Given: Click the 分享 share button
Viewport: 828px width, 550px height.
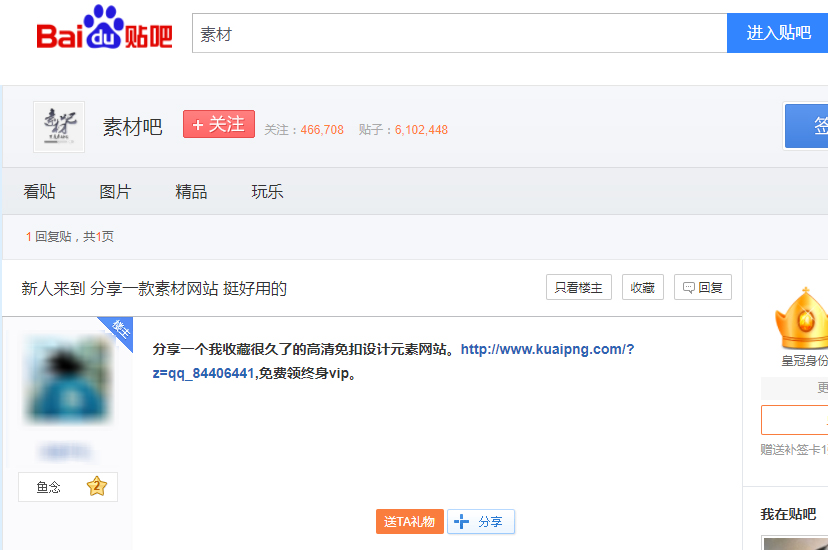Looking at the screenshot, I should pos(481,521).
